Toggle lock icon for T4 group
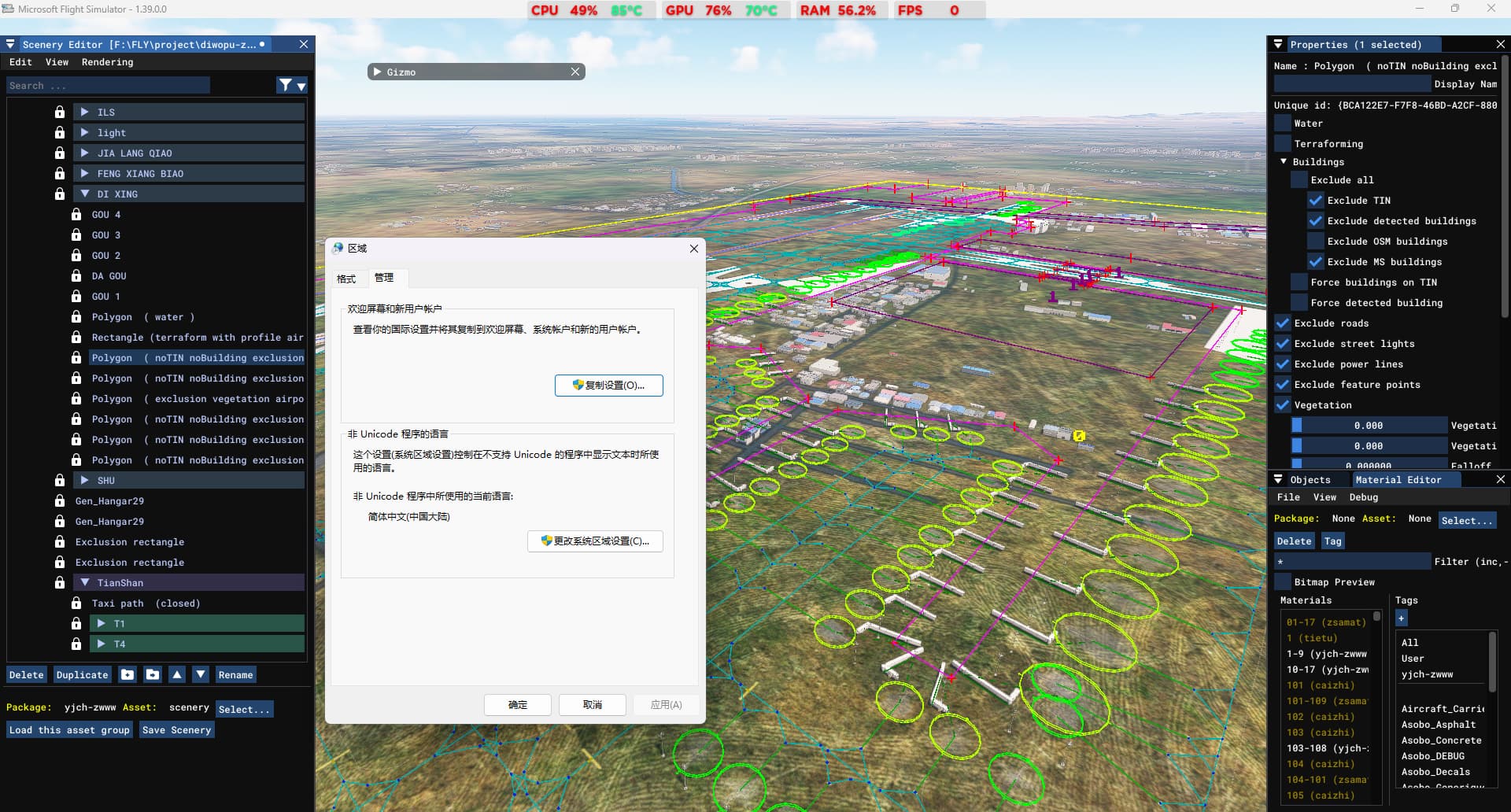The width and height of the screenshot is (1511, 812). point(76,644)
